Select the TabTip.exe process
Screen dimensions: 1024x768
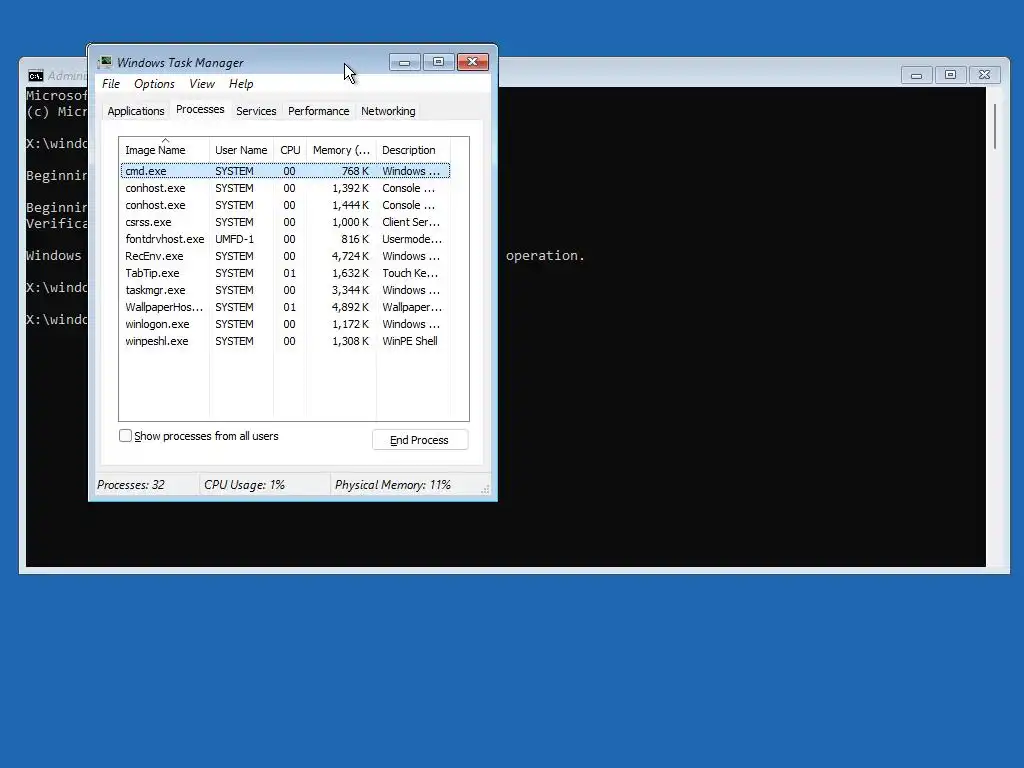[x=285, y=273]
